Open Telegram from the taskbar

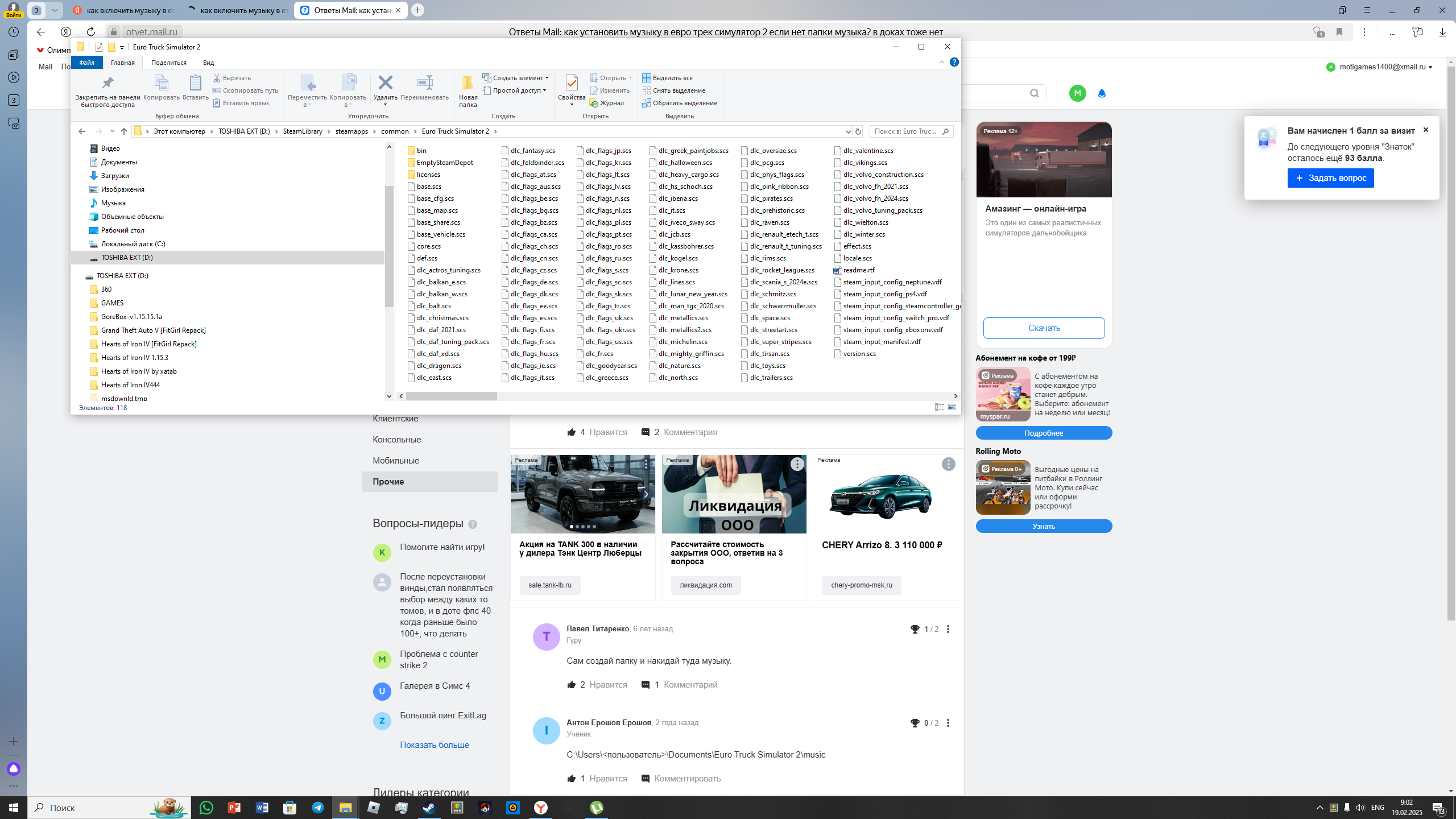(318, 808)
